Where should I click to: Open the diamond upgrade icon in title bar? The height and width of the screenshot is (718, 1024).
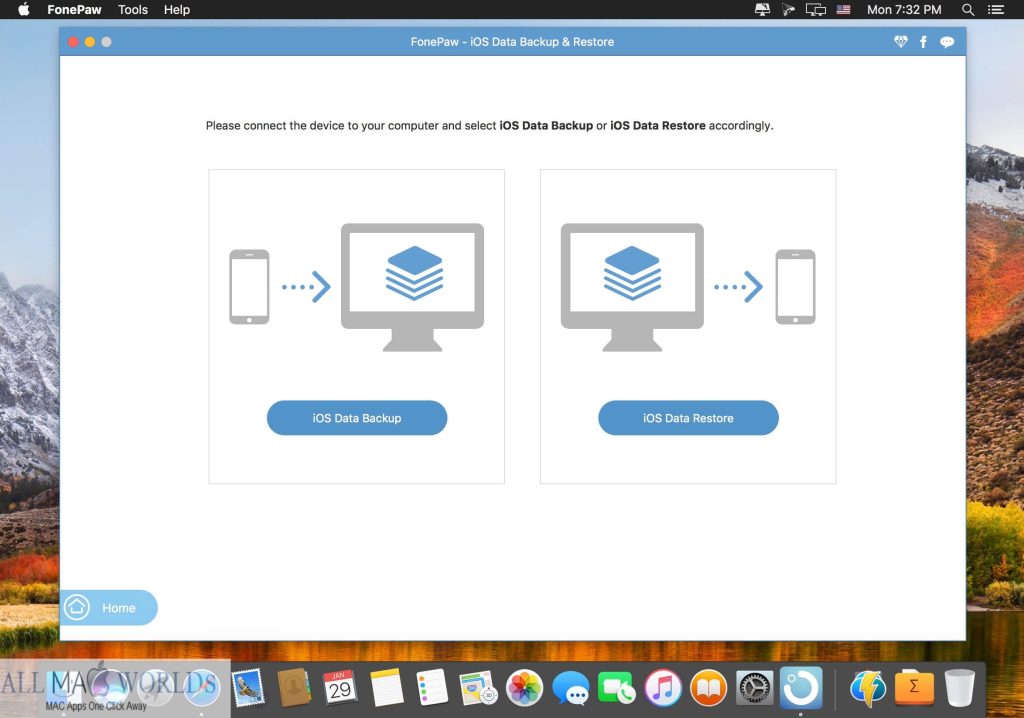(901, 42)
